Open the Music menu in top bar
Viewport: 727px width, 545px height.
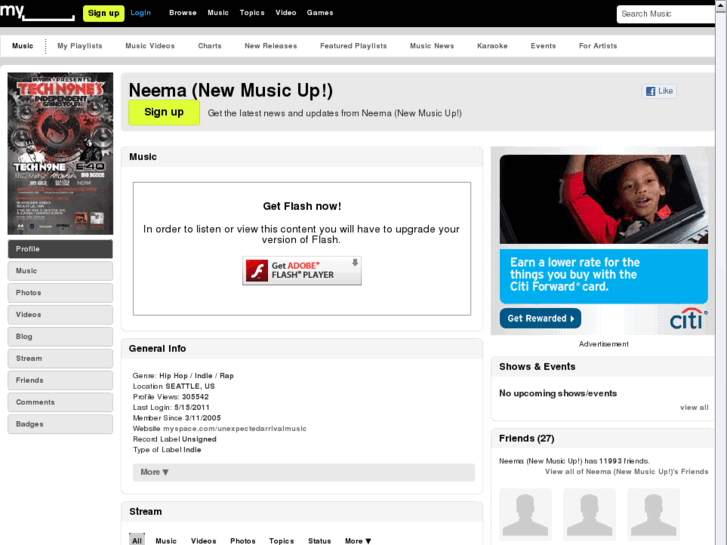tap(218, 13)
